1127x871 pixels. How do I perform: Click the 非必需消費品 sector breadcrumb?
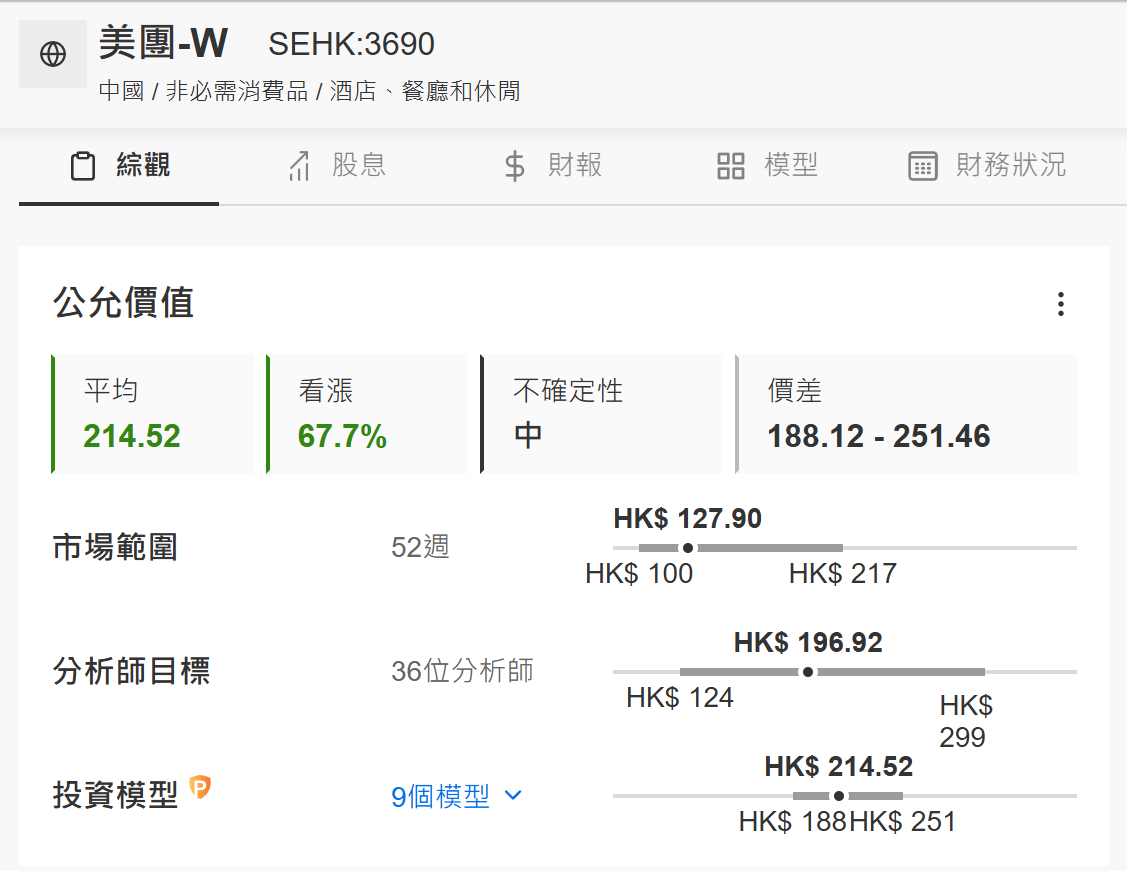[x=236, y=91]
